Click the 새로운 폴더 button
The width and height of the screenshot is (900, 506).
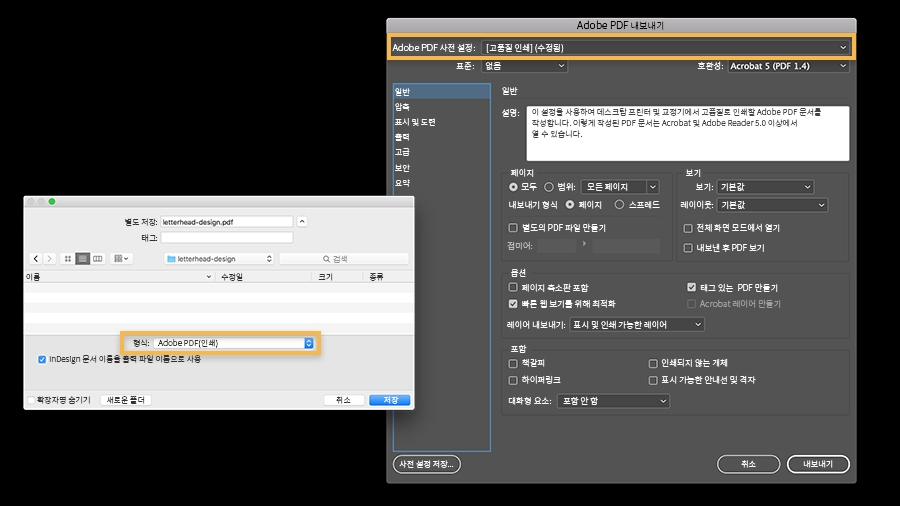[126, 400]
